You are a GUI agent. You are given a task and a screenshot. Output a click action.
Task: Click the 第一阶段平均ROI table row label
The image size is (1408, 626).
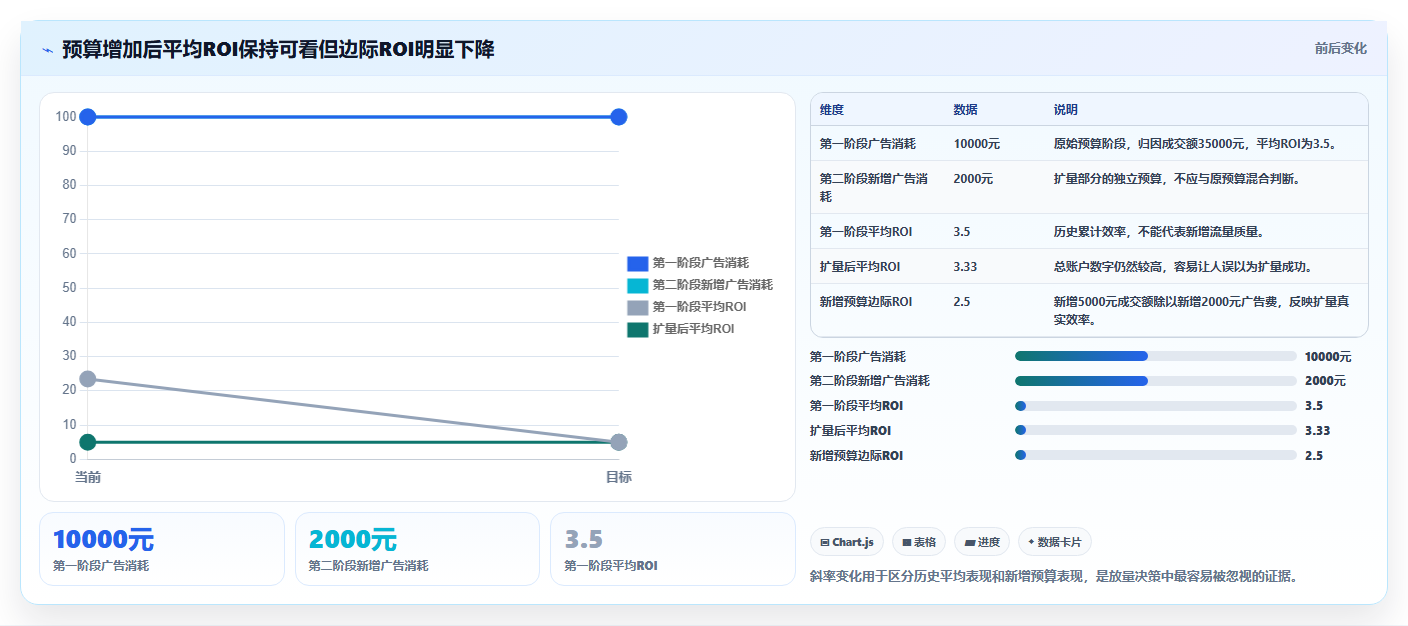[866, 231]
